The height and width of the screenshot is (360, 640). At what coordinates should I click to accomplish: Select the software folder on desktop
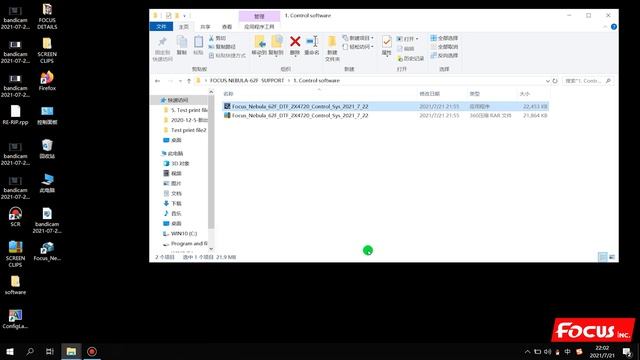[x=15, y=285]
